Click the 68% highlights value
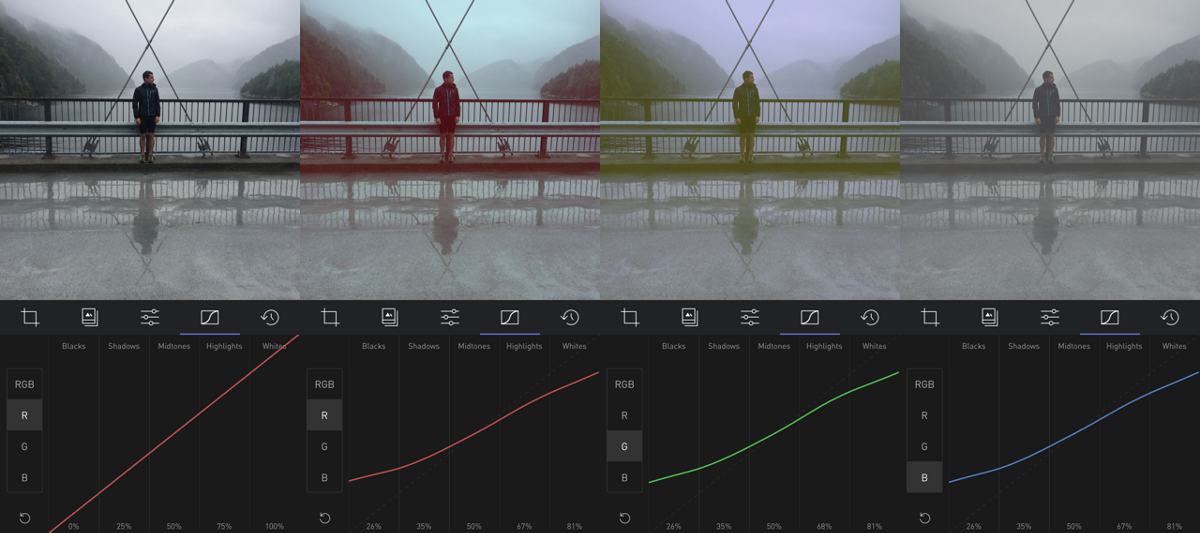This screenshot has width=1200, height=533. click(x=824, y=526)
